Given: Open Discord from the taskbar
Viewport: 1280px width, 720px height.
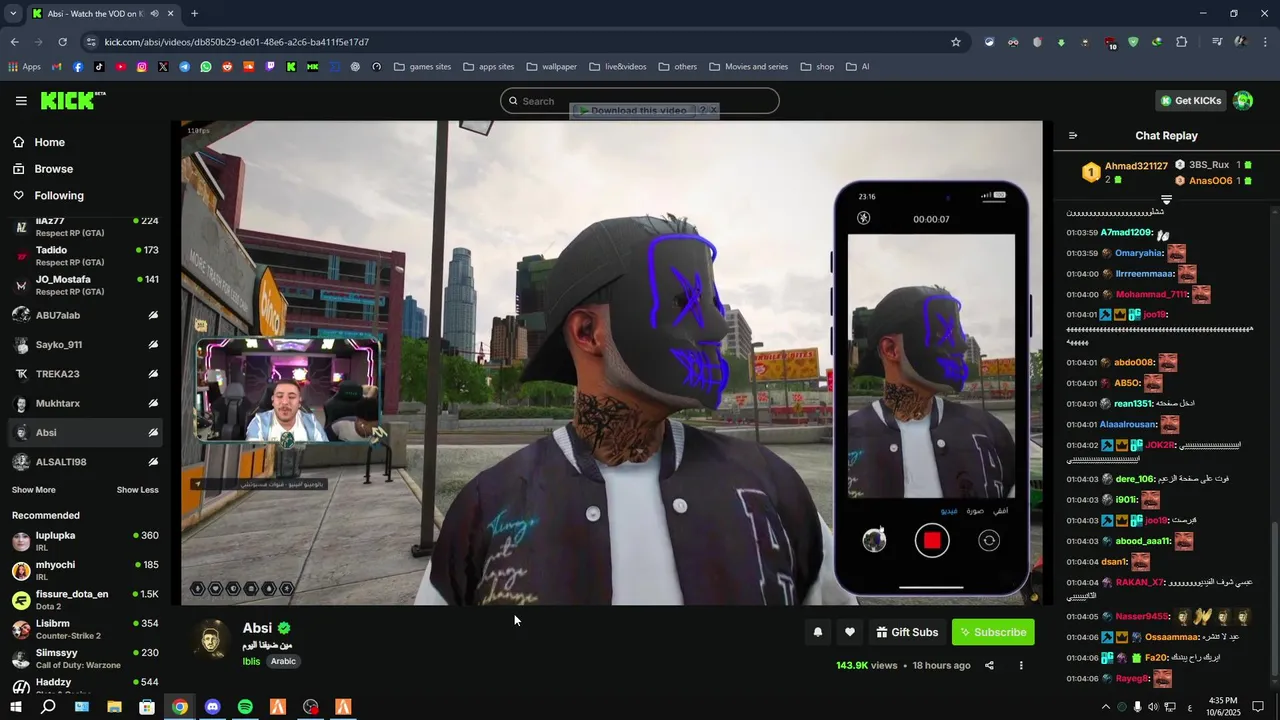Looking at the screenshot, I should click(x=212, y=707).
